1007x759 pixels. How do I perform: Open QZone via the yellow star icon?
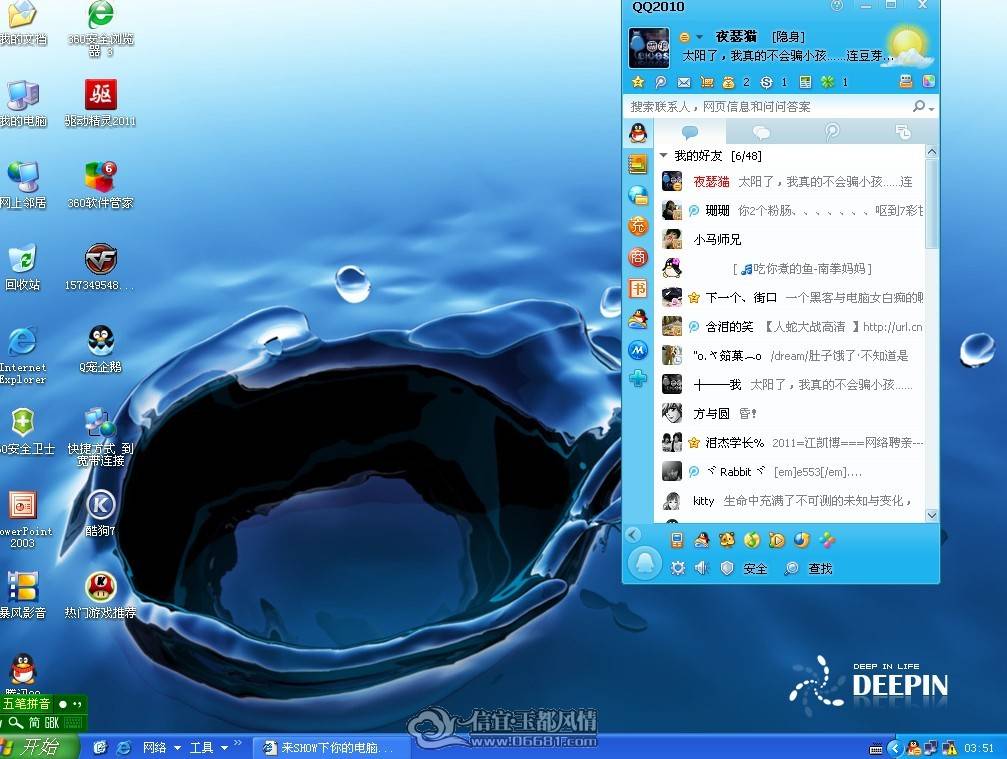pyautogui.click(x=638, y=82)
